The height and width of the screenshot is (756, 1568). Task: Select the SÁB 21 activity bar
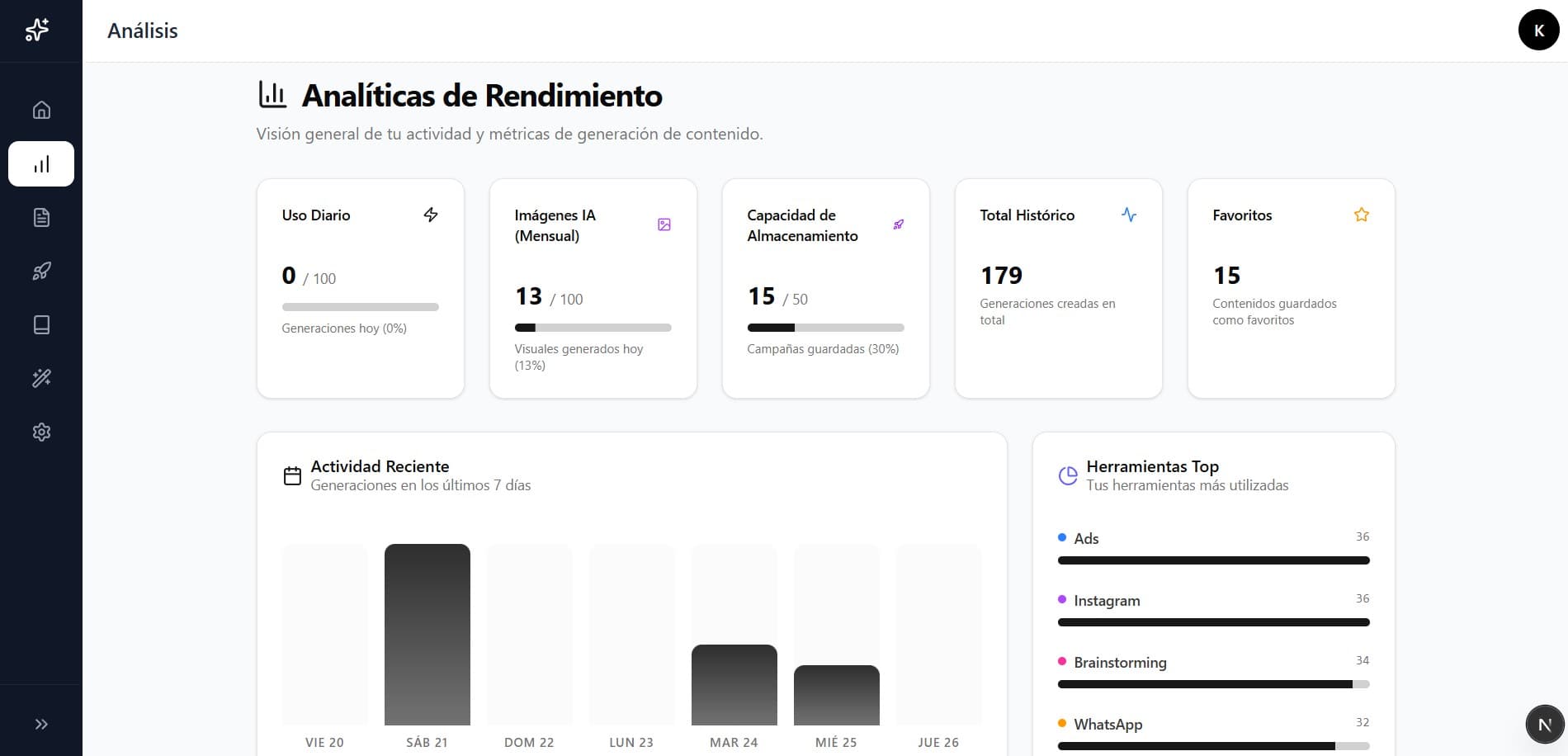(427, 635)
